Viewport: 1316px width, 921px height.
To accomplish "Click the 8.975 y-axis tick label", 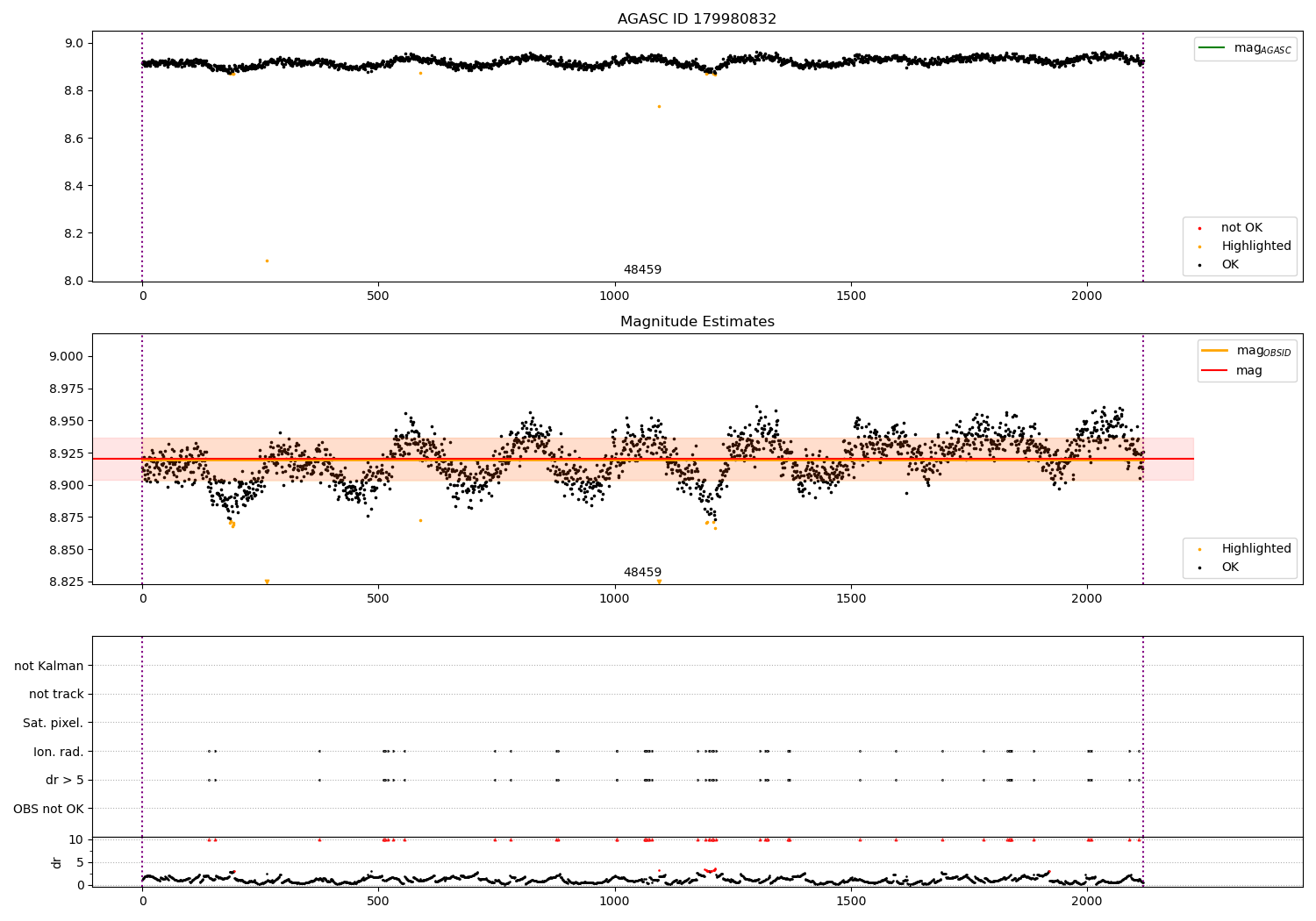I will (67, 389).
